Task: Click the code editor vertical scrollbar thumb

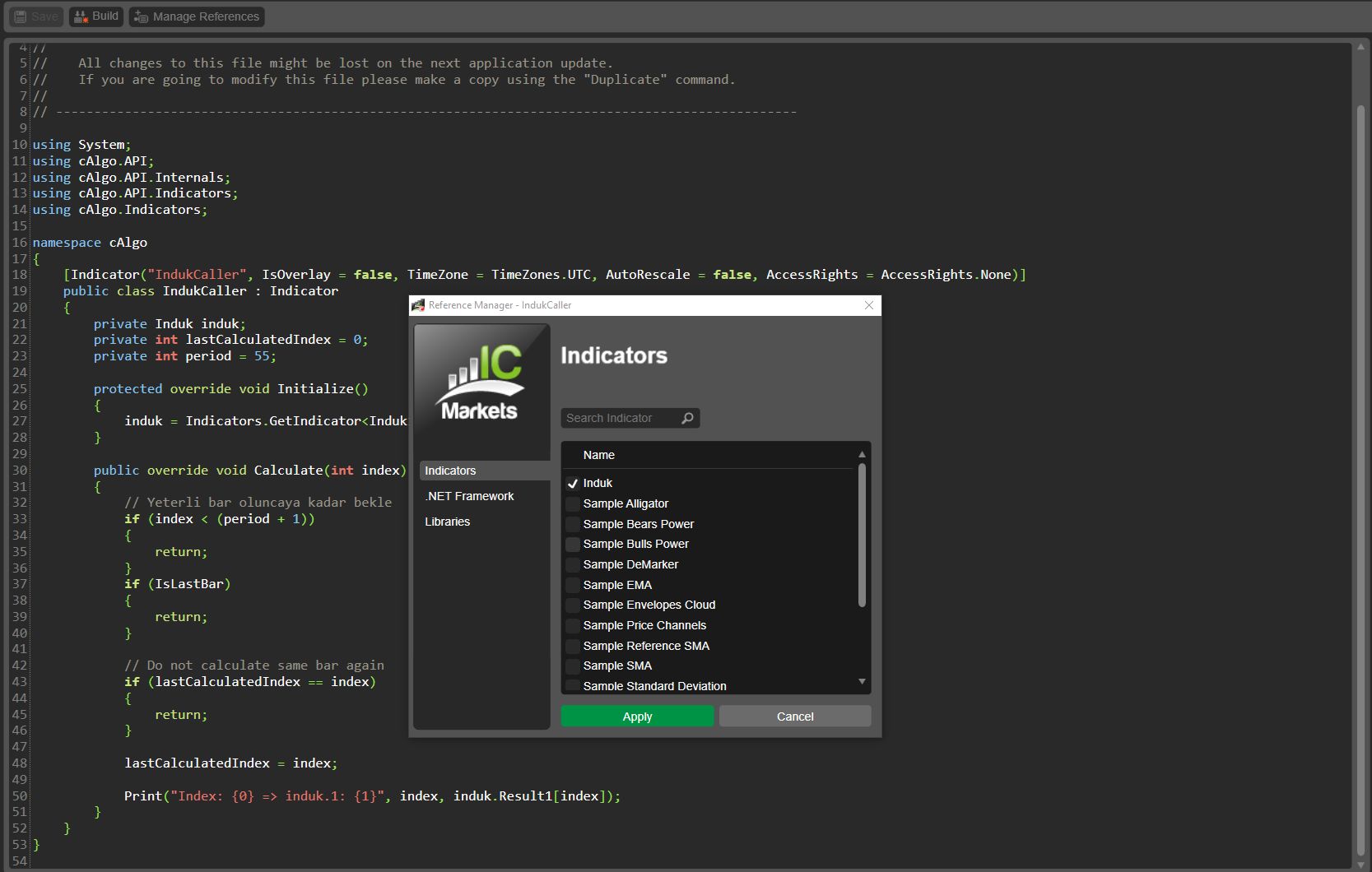Action: tap(1360, 480)
